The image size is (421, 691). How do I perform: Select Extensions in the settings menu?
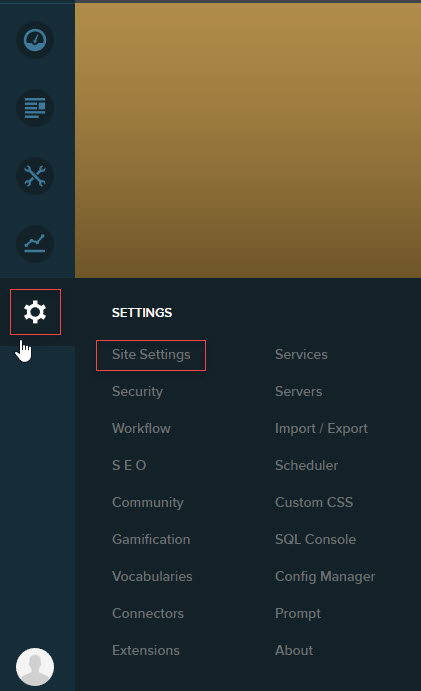tap(146, 650)
